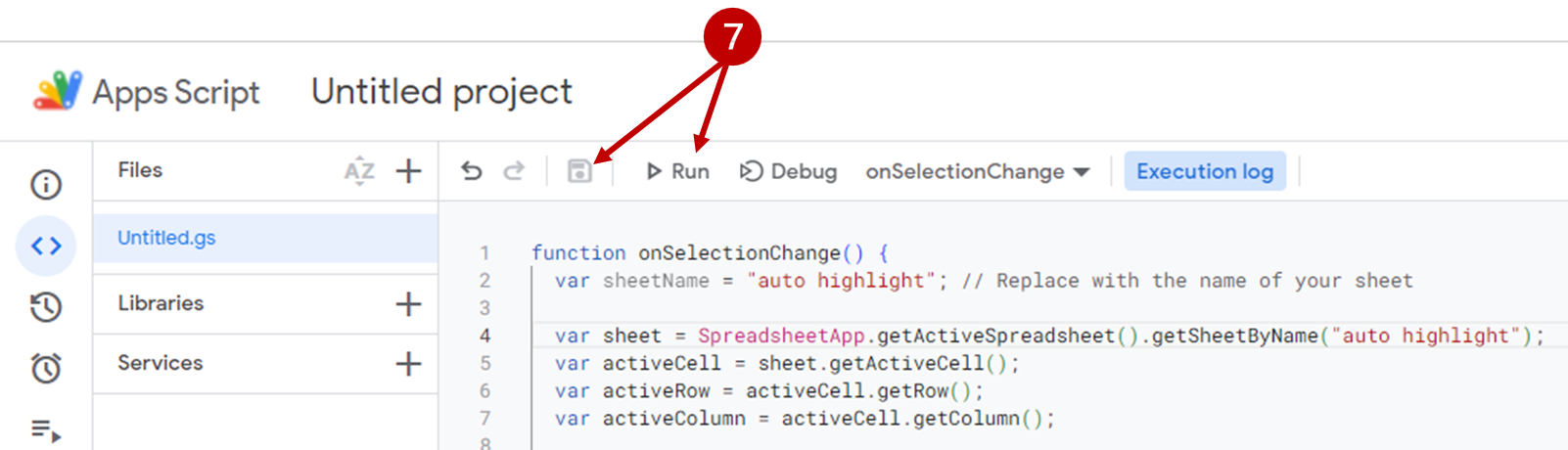Open the project Overview info icon
The image size is (1568, 450).
[x=46, y=185]
